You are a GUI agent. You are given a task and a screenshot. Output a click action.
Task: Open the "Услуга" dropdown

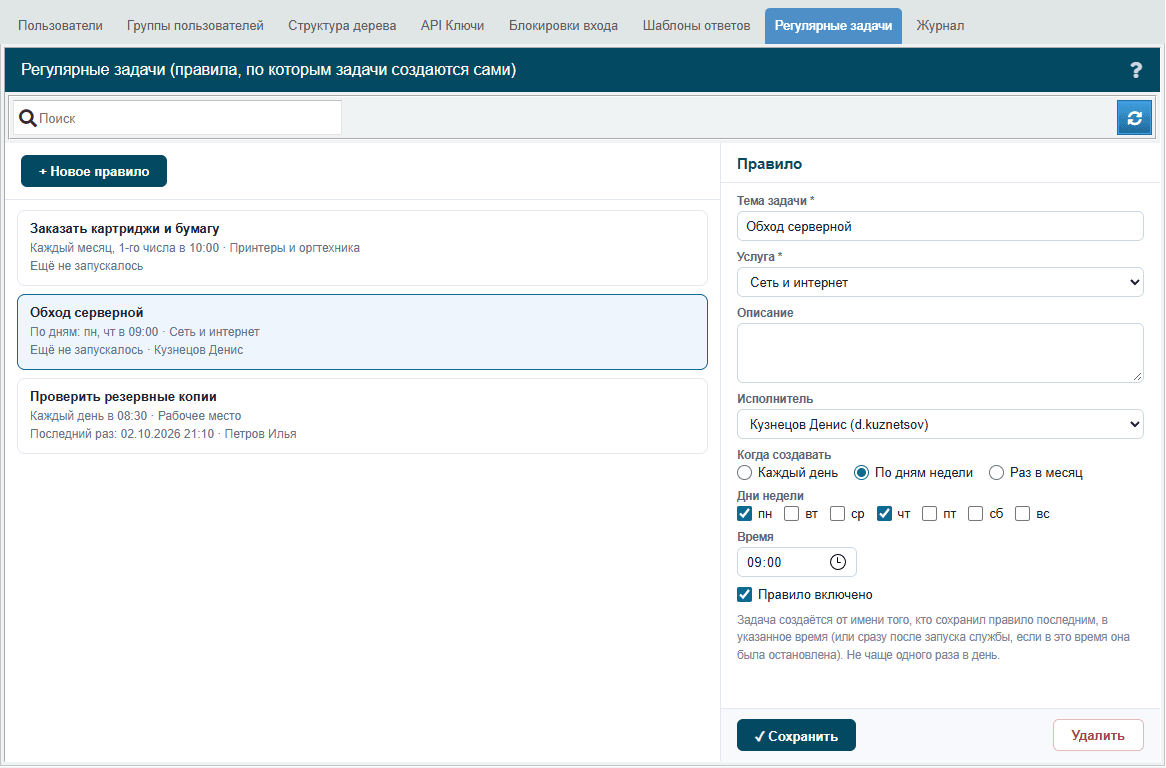pos(940,283)
